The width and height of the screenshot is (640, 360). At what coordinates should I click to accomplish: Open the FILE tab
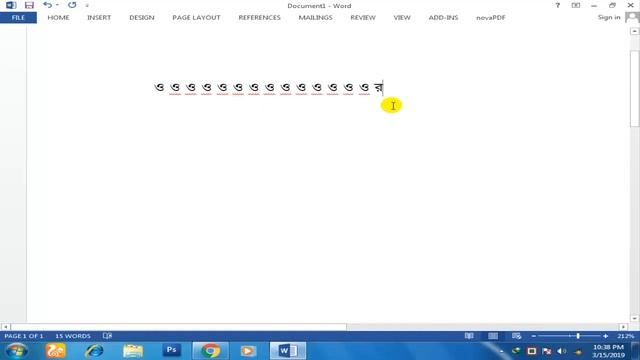18,18
